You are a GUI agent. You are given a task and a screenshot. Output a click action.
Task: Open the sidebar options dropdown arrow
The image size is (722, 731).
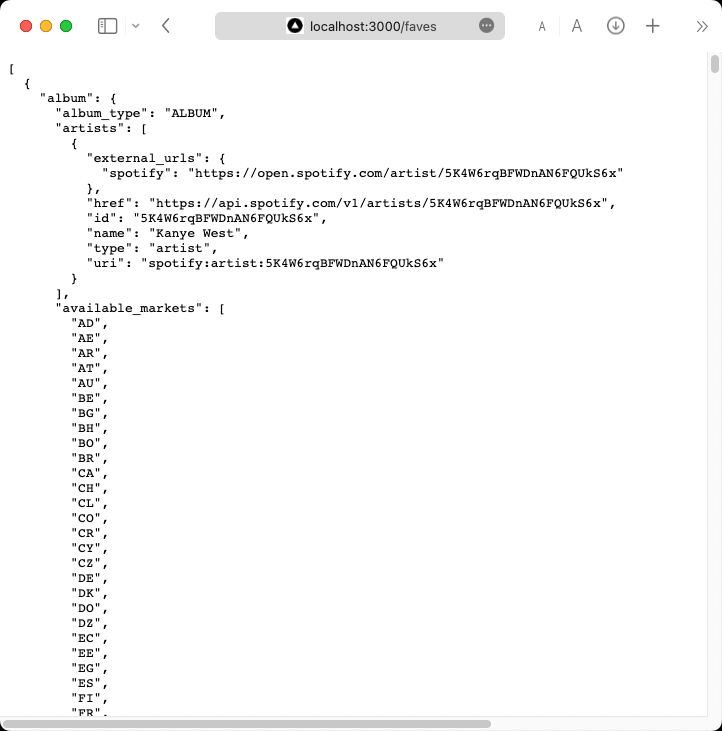point(135,26)
